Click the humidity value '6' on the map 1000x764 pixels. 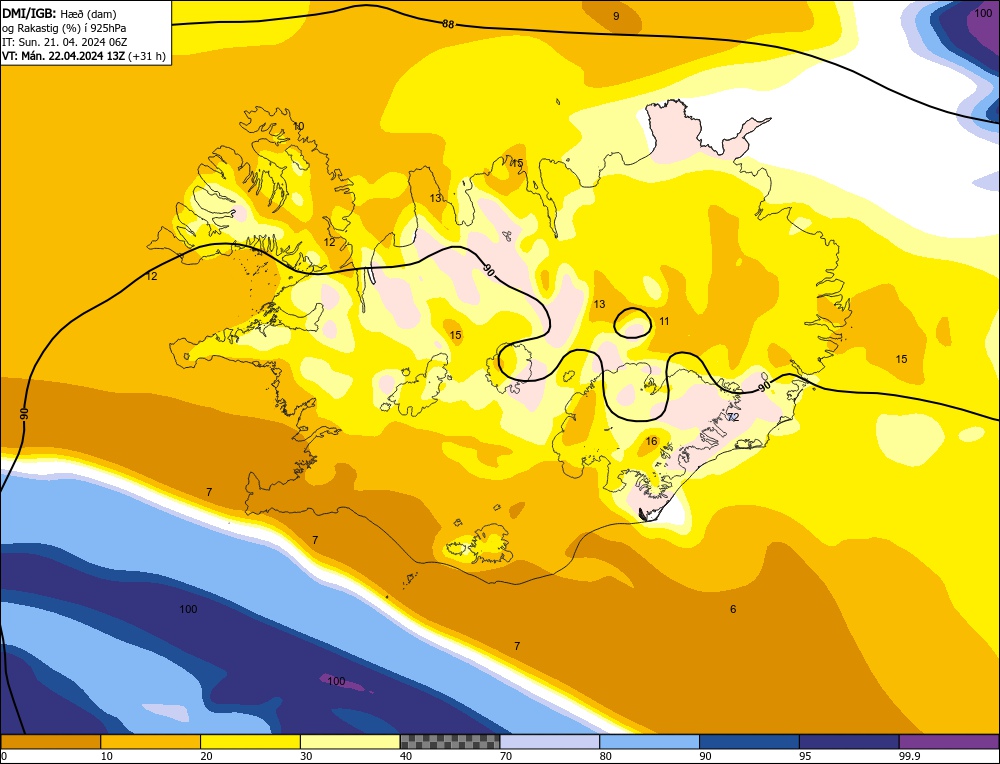[733, 609]
